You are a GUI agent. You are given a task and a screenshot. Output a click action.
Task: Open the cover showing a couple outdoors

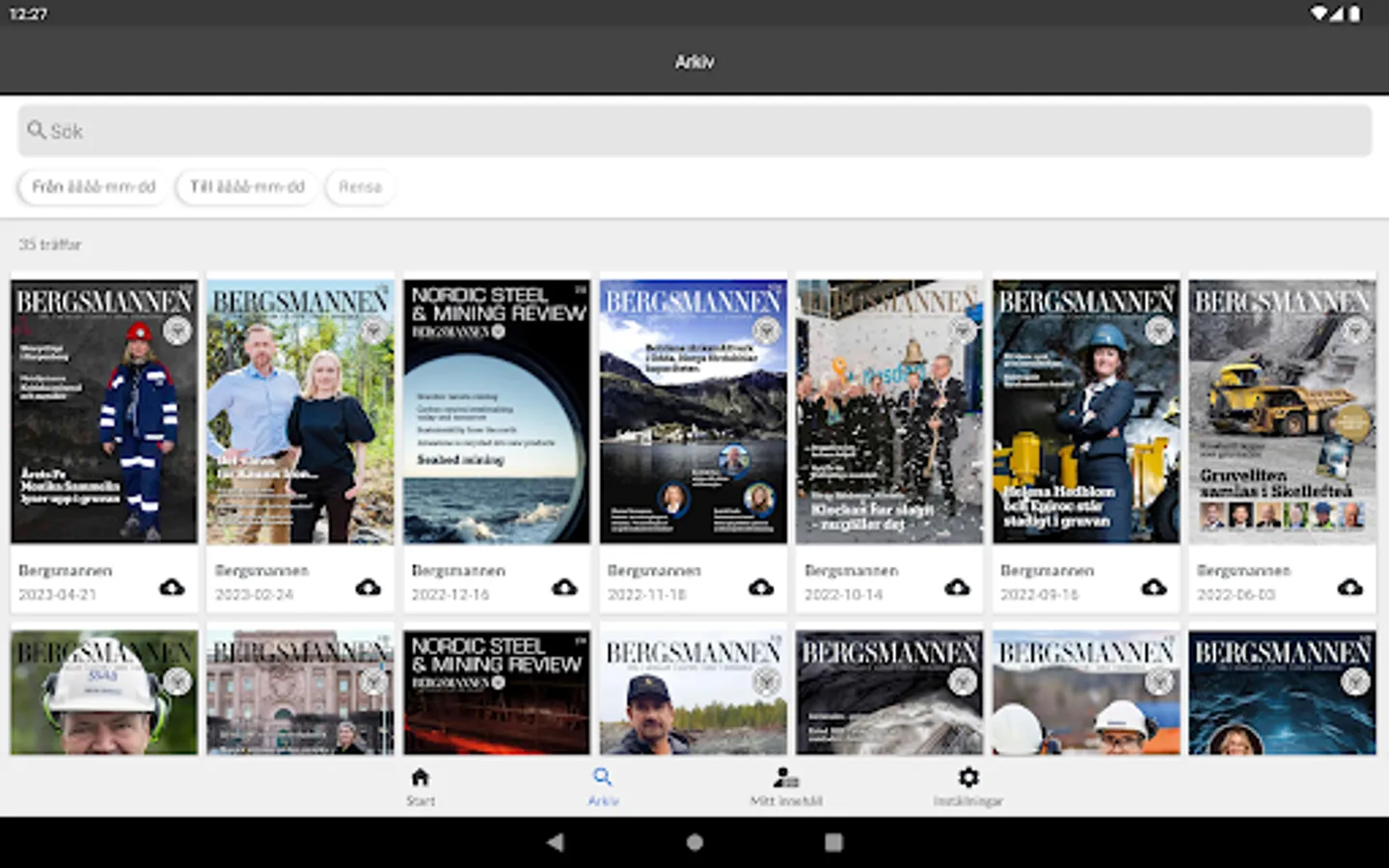pyautogui.click(x=300, y=412)
